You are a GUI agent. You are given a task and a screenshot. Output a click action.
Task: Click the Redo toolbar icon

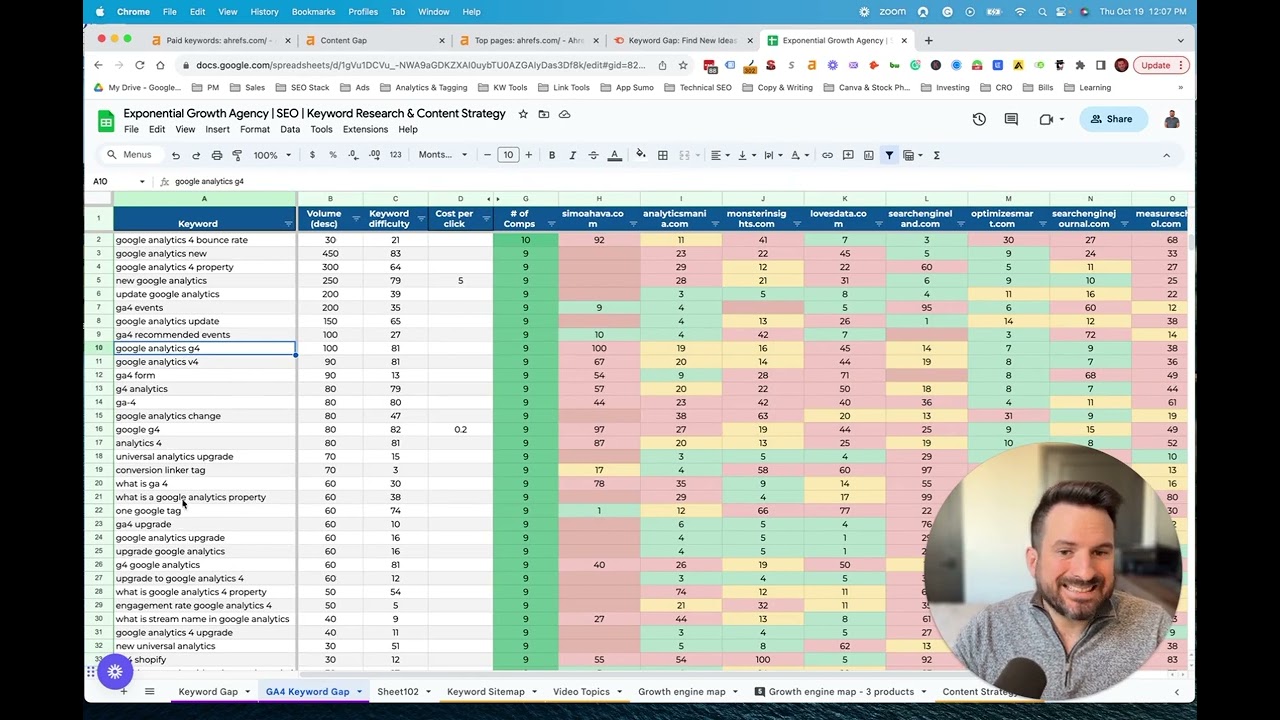[196, 155]
